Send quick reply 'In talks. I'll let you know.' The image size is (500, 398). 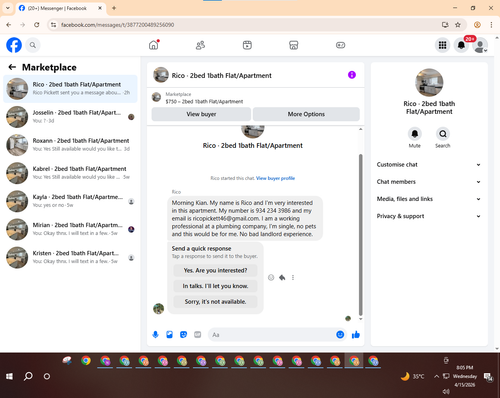click(215, 286)
